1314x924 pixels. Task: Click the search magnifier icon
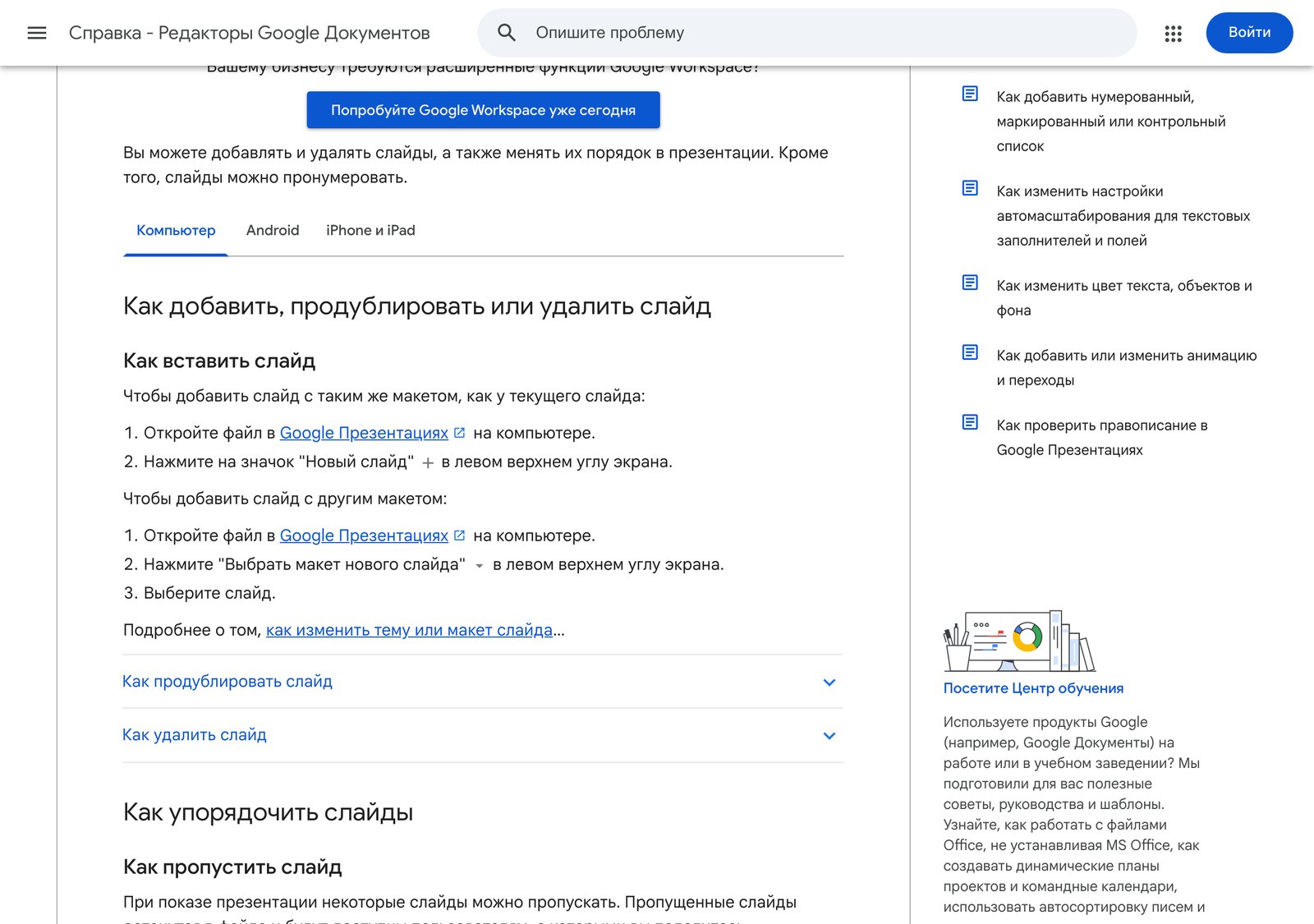tap(507, 33)
